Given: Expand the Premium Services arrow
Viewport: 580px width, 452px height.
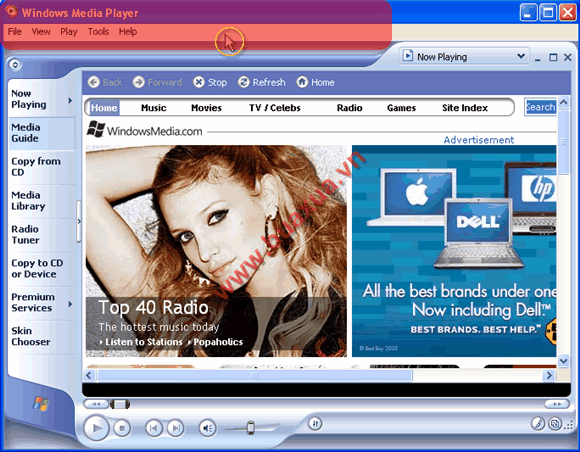Looking at the screenshot, I should [70, 304].
